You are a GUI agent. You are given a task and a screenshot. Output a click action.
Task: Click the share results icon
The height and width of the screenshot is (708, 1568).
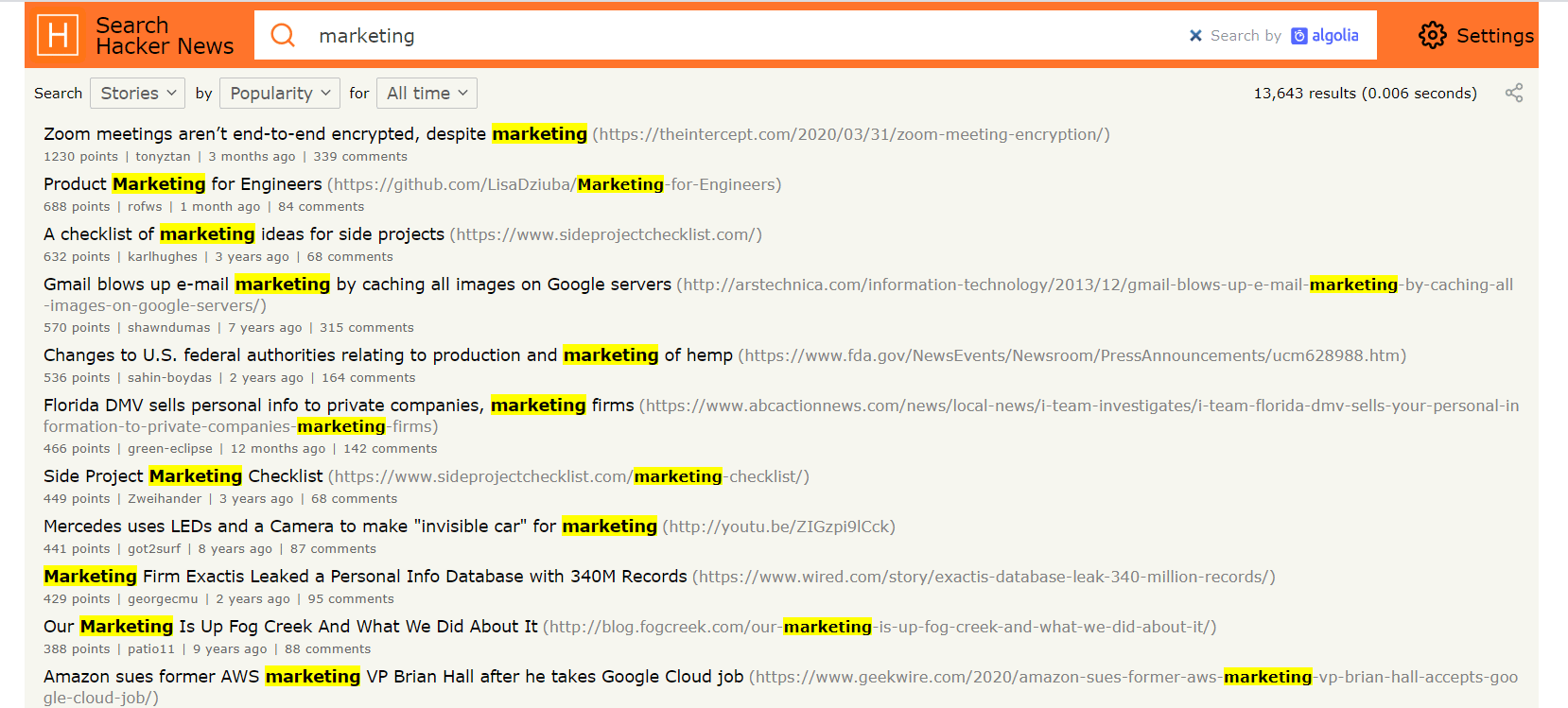[1514, 93]
